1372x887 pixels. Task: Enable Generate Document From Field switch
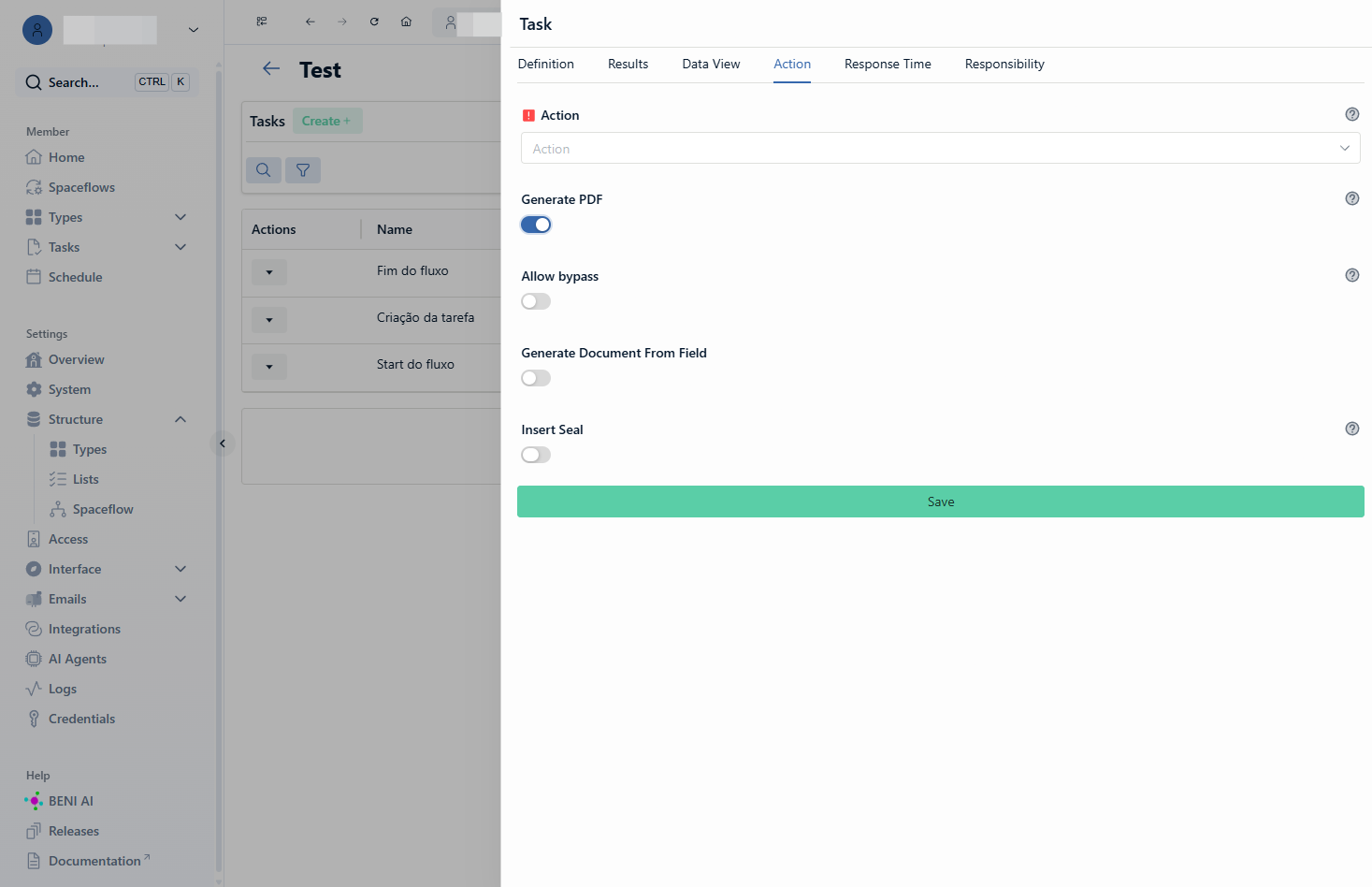[536, 378]
